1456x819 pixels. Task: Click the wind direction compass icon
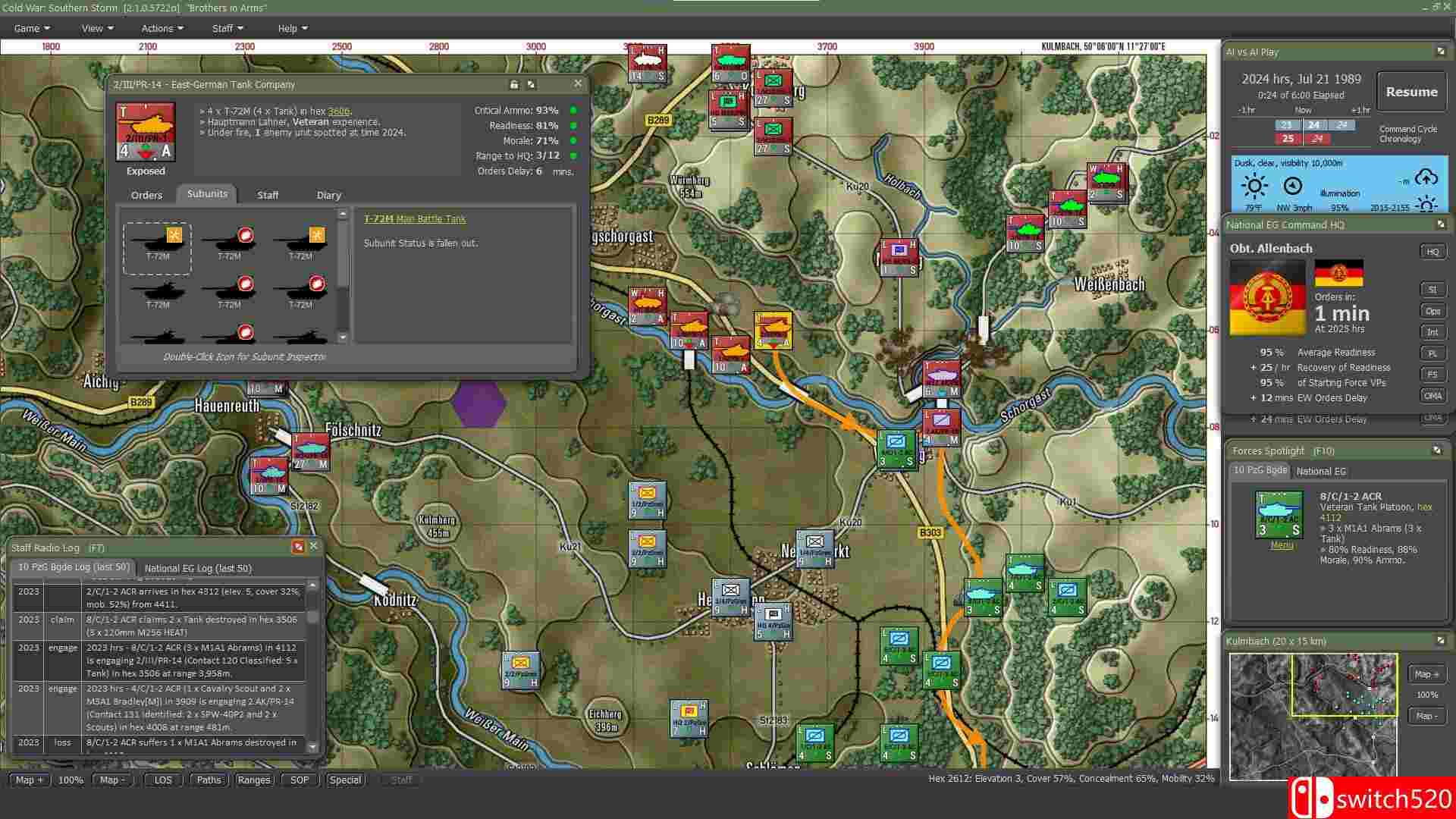pyautogui.click(x=1292, y=186)
